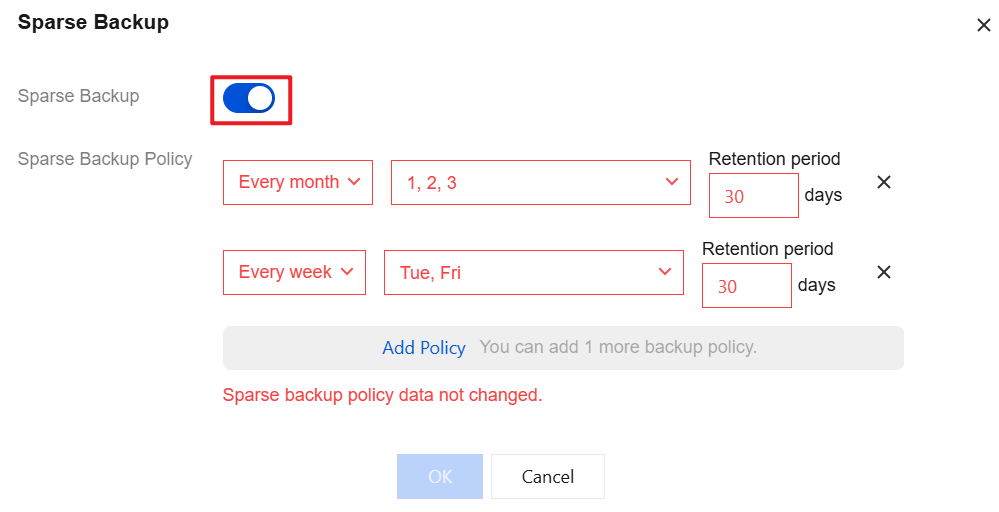Focus the weekly policy retention days field

746,286
